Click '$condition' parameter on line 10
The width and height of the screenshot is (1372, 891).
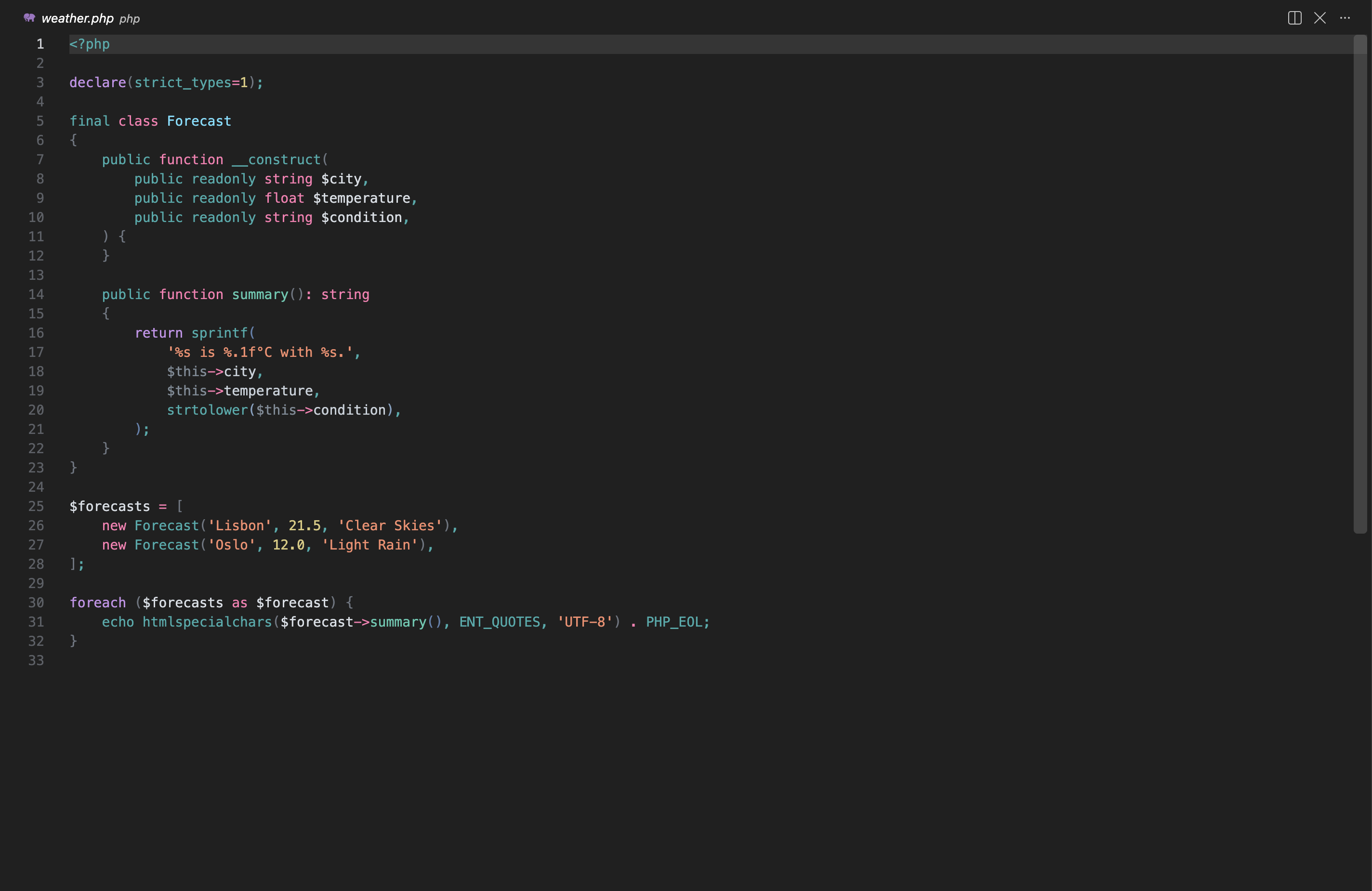361,218
